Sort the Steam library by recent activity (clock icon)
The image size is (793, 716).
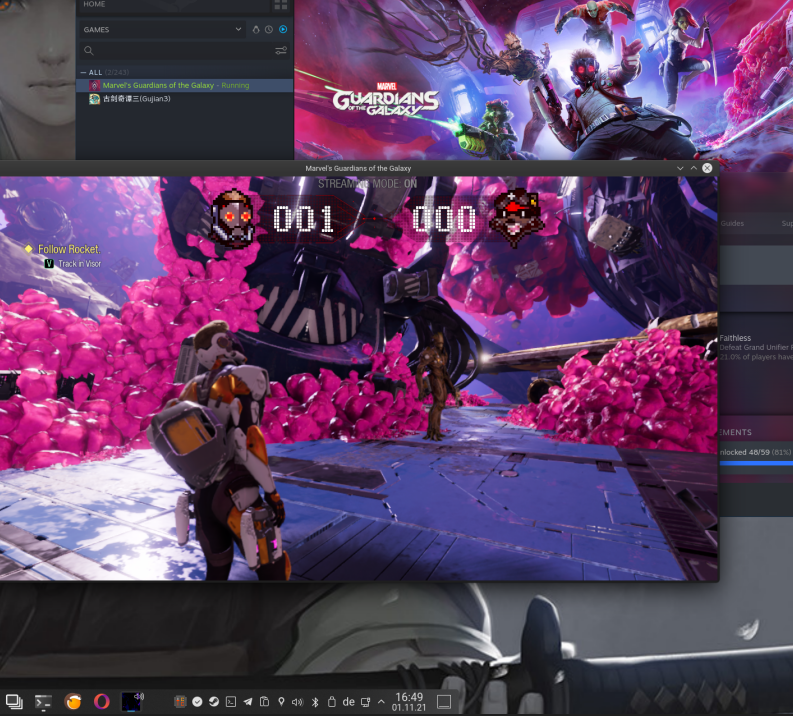pyautogui.click(x=269, y=30)
